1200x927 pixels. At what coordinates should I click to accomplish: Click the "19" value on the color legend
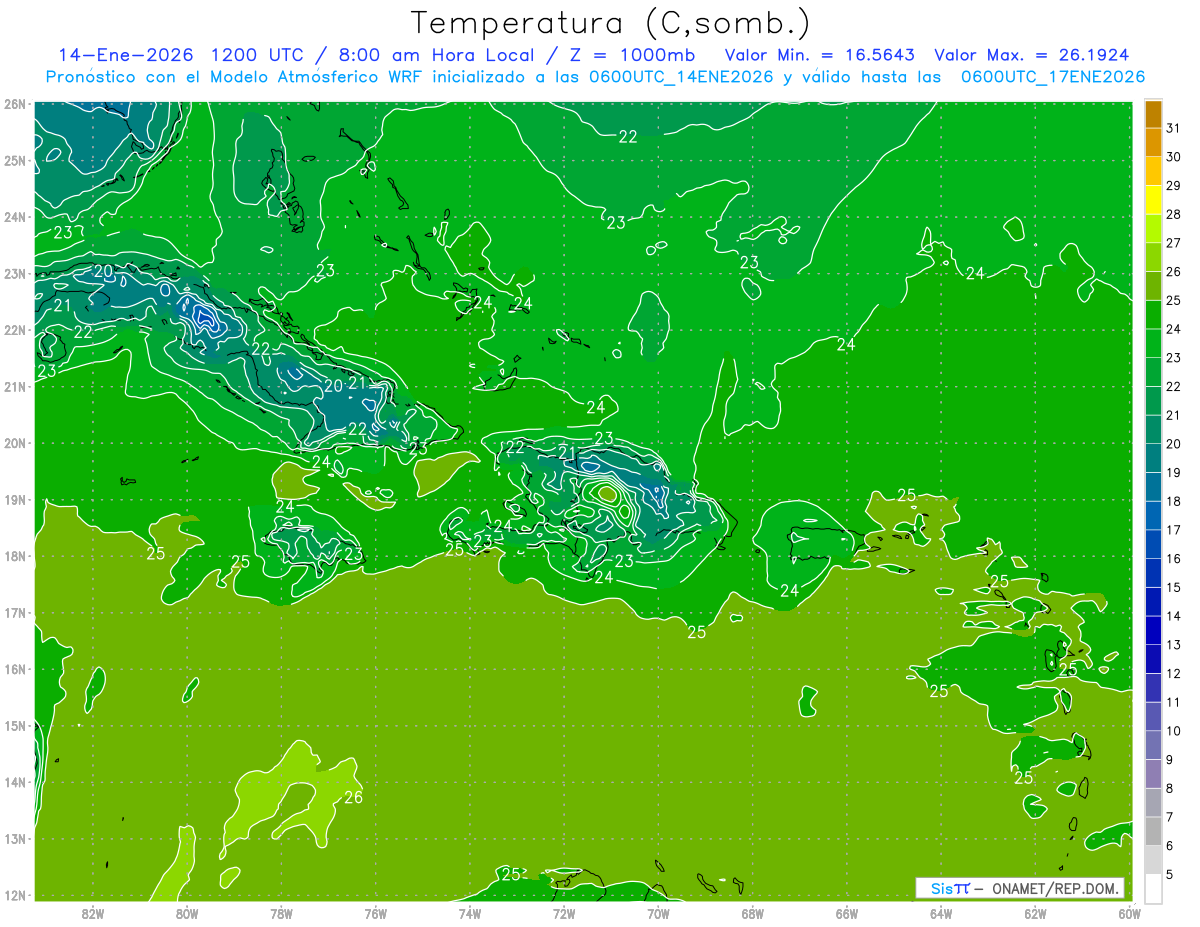1173,472
